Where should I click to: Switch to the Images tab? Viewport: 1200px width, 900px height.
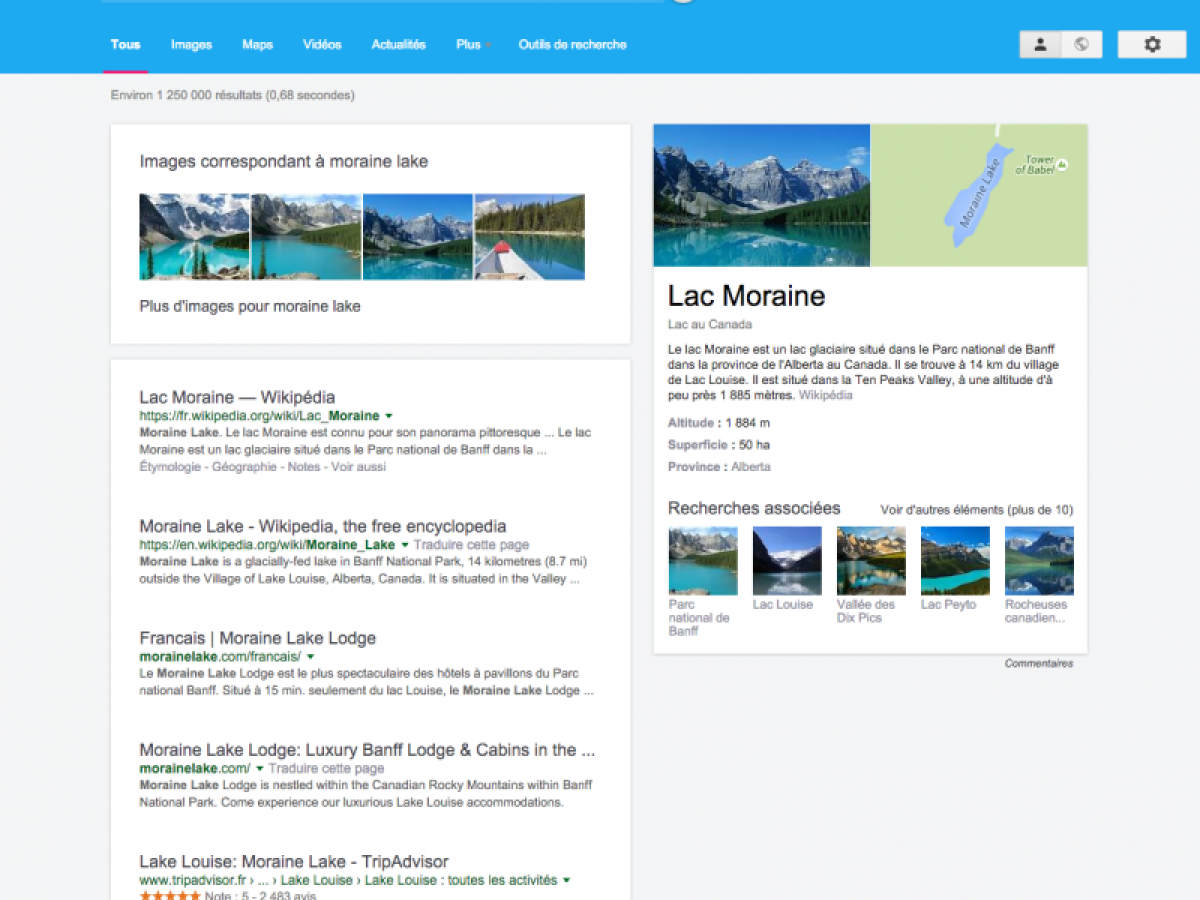click(x=191, y=44)
